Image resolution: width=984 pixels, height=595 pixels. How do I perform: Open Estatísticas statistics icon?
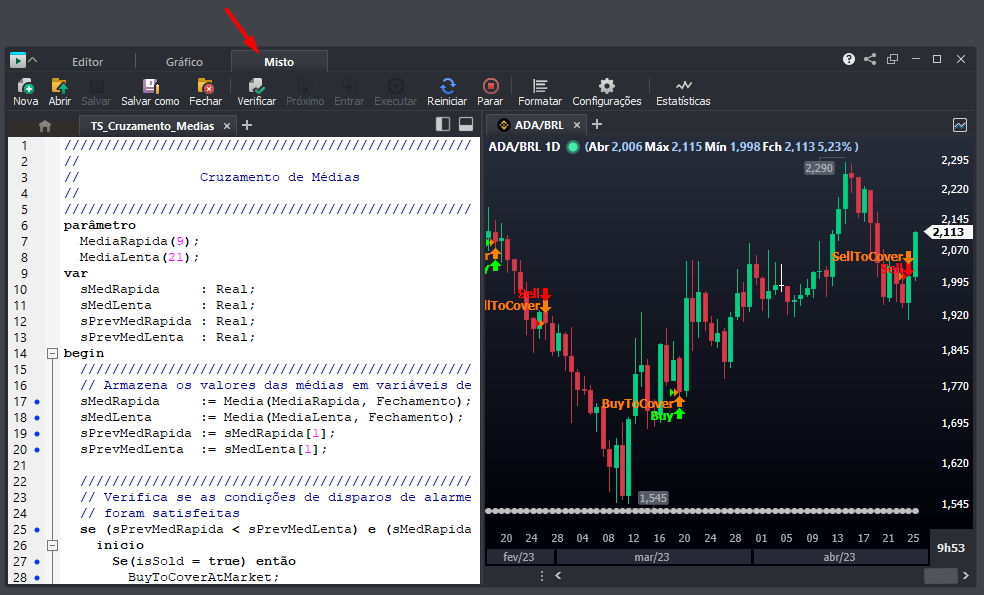click(683, 87)
